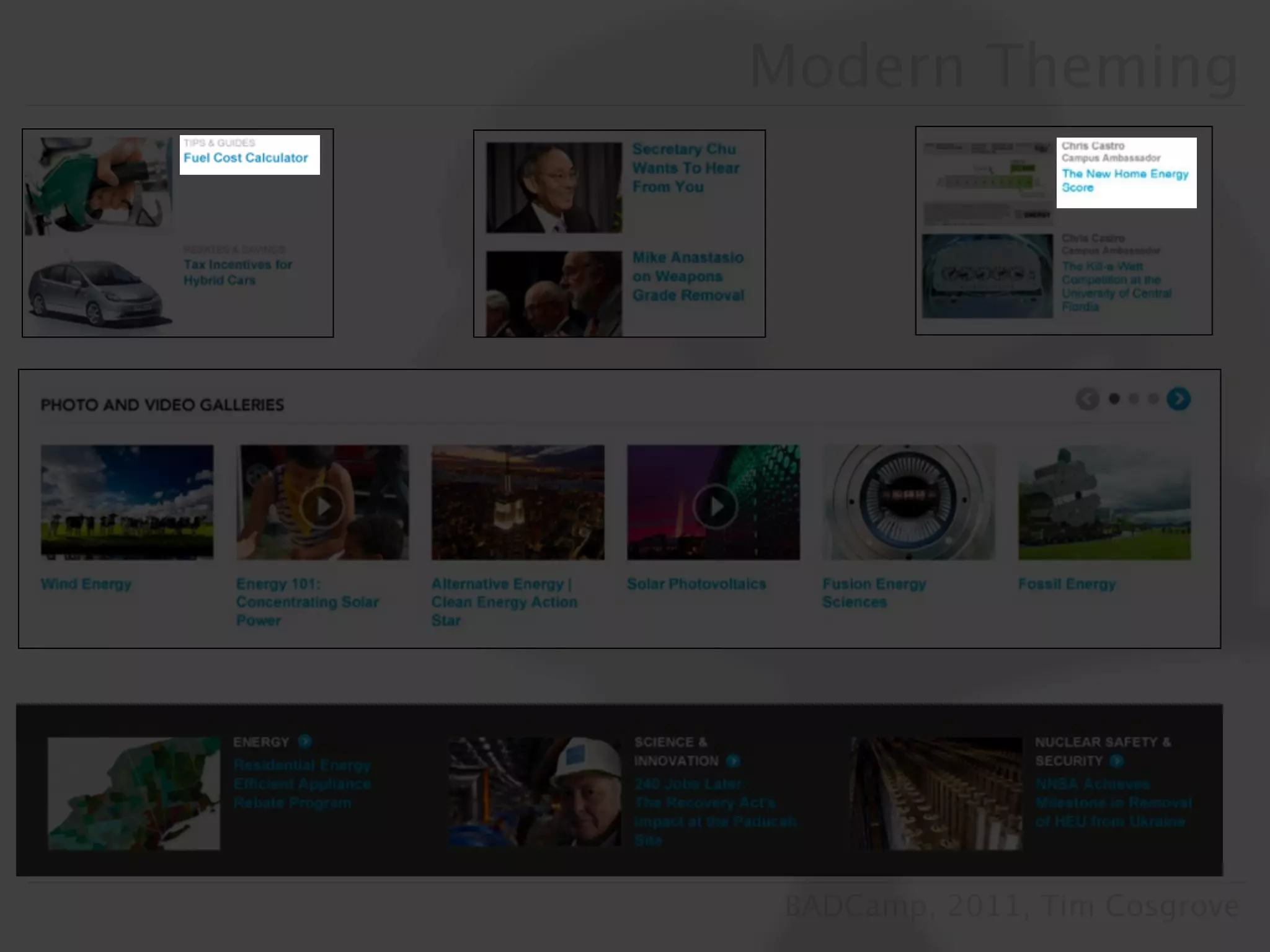Select the third carousel pagination dot
This screenshot has width=1270, height=952.
tap(1153, 399)
